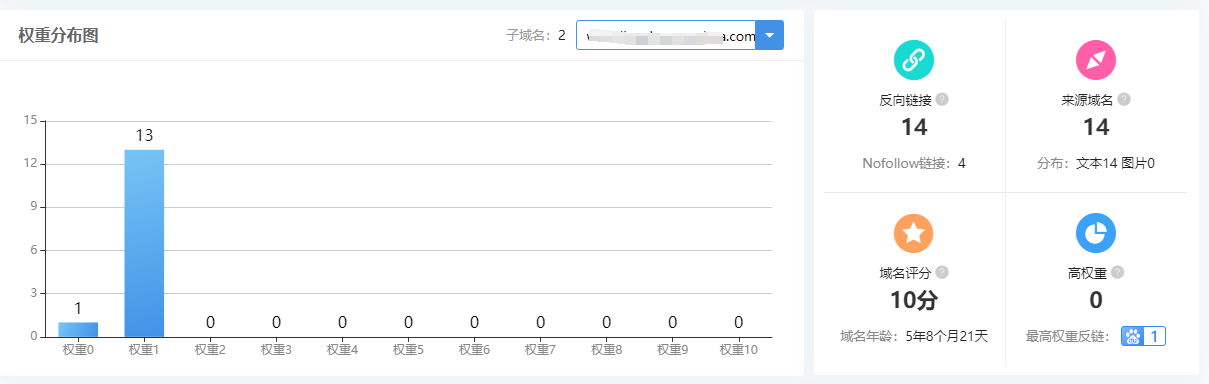Click the 权重分布图 panel title
Image resolution: width=1209 pixels, height=384 pixels.
pyautogui.click(x=58, y=36)
